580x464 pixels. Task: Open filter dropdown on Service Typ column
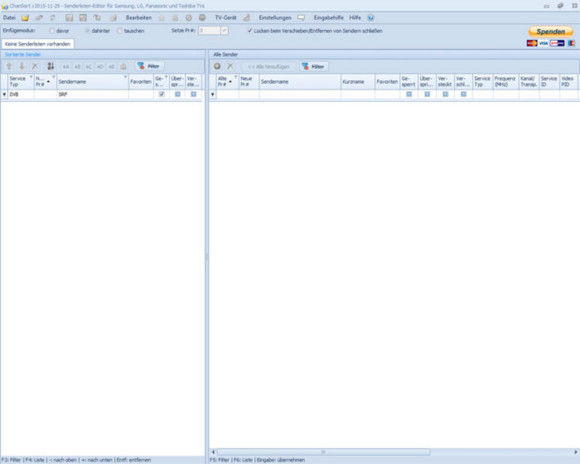31,77
